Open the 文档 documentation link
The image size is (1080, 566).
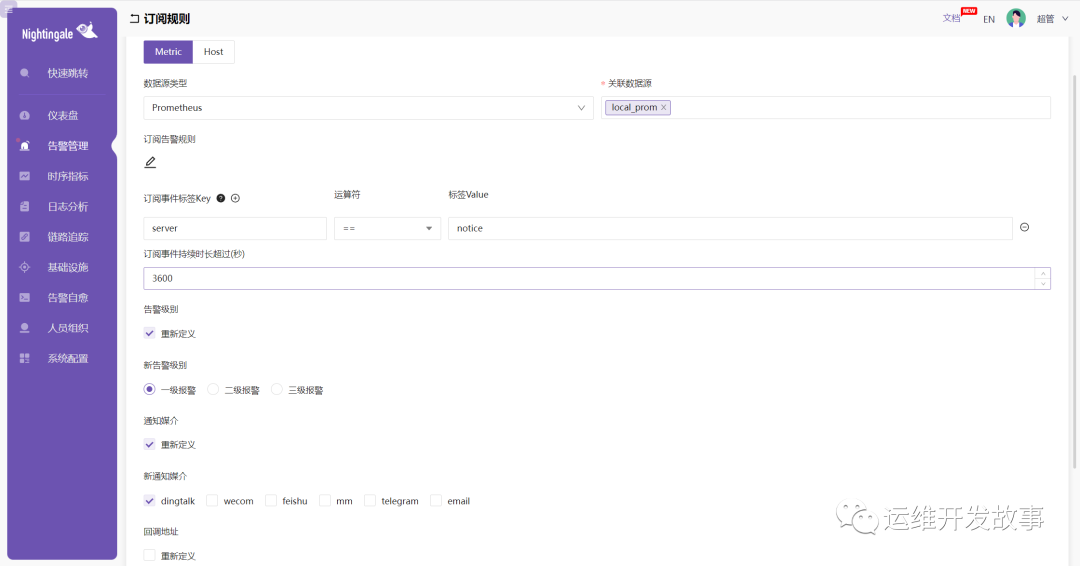951,18
